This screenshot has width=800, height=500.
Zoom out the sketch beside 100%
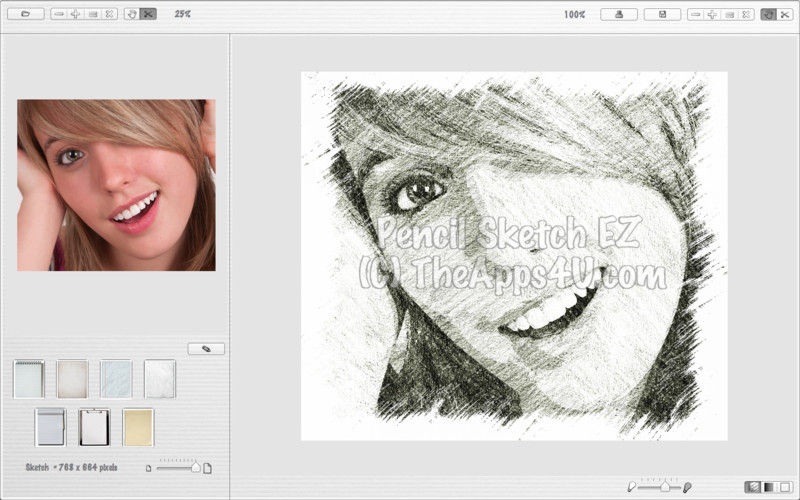click(x=695, y=14)
